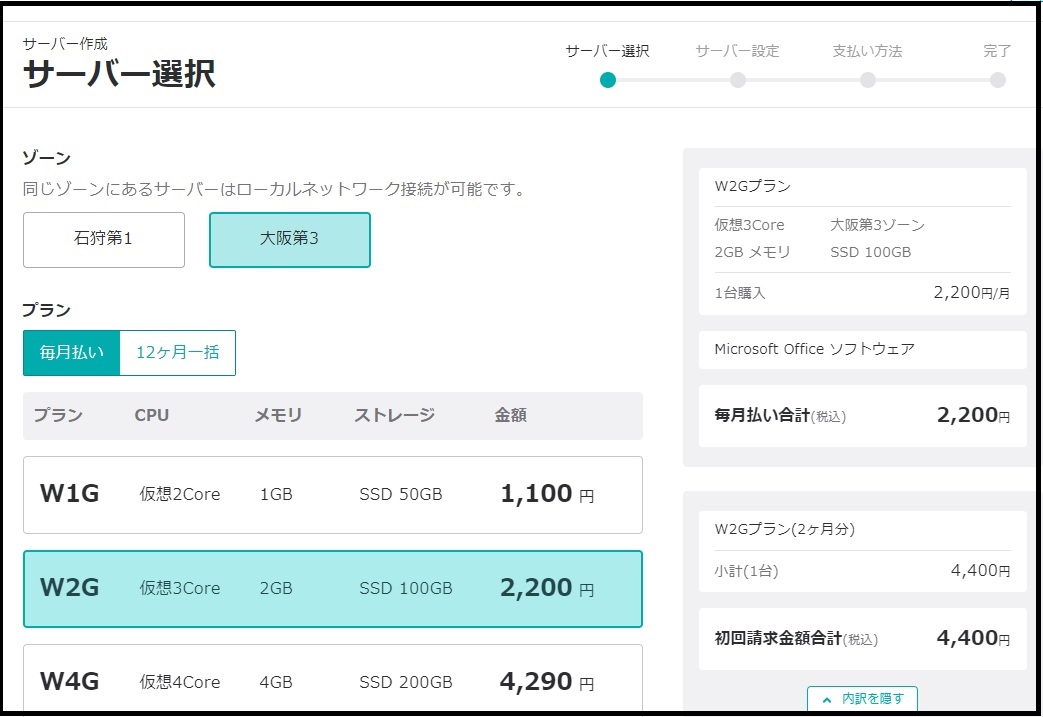Click SSD 100GB in the W2G row

point(406,588)
